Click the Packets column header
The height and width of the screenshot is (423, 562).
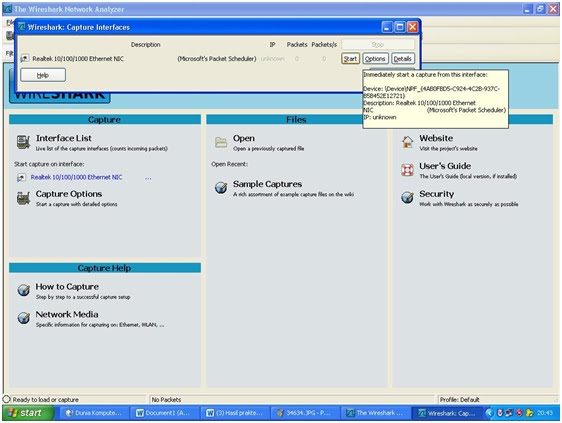coord(297,44)
